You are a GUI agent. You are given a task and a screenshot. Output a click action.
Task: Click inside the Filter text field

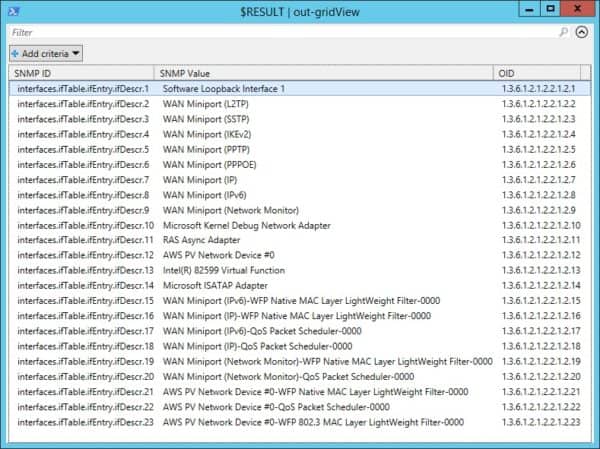pyautogui.click(x=280, y=32)
